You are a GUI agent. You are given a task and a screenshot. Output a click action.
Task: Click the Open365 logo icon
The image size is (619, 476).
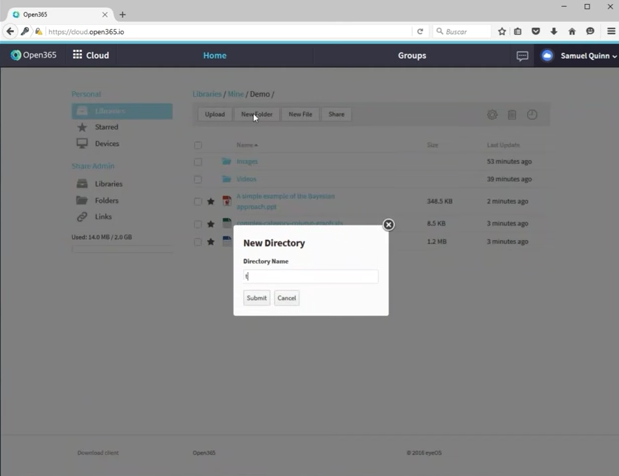tap(17, 56)
